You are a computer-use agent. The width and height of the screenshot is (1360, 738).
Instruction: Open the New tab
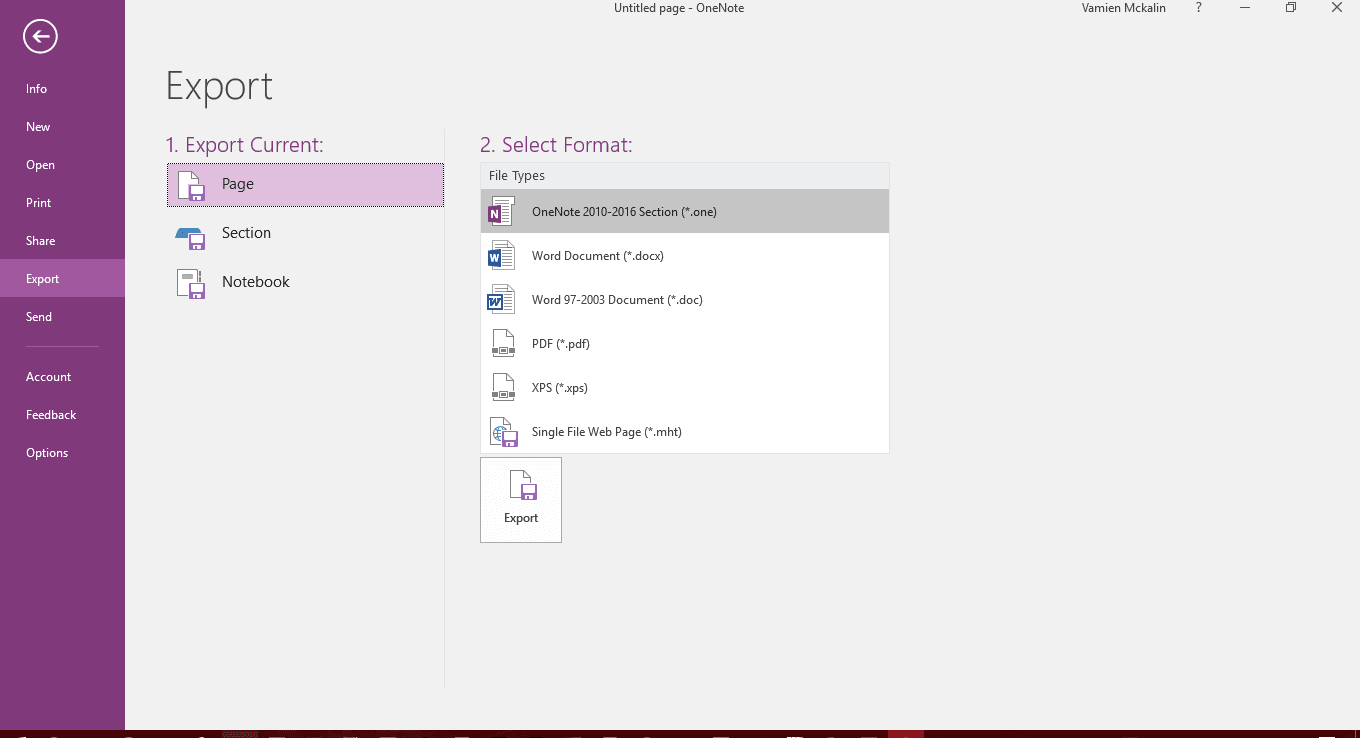tap(62, 127)
